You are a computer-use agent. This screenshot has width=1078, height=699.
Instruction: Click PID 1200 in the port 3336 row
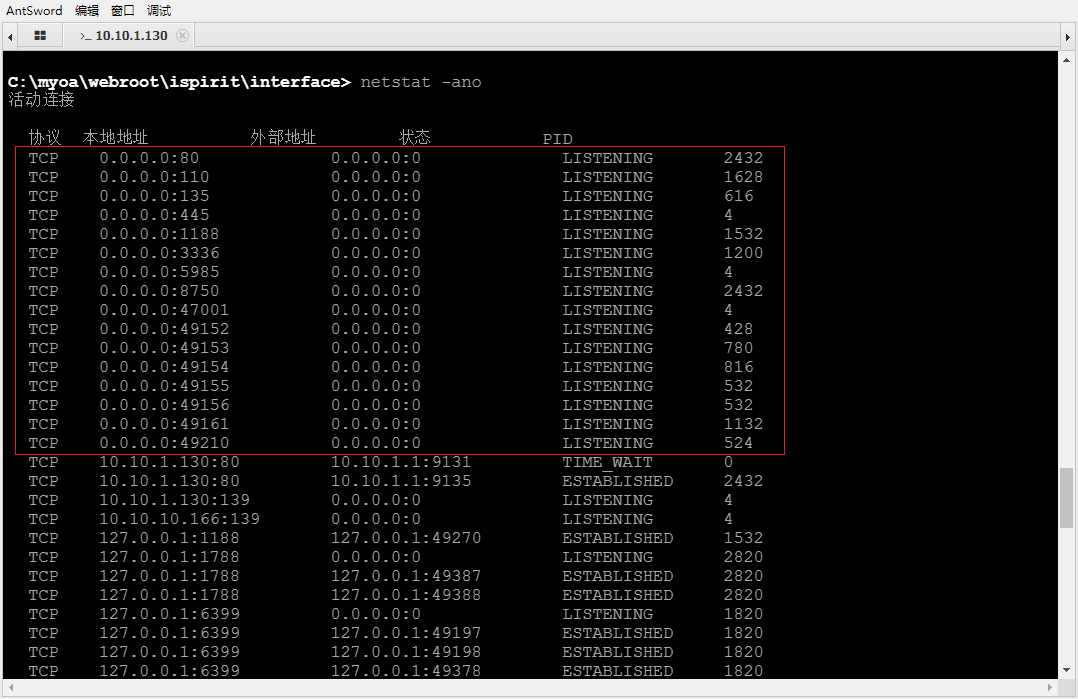tap(743, 253)
